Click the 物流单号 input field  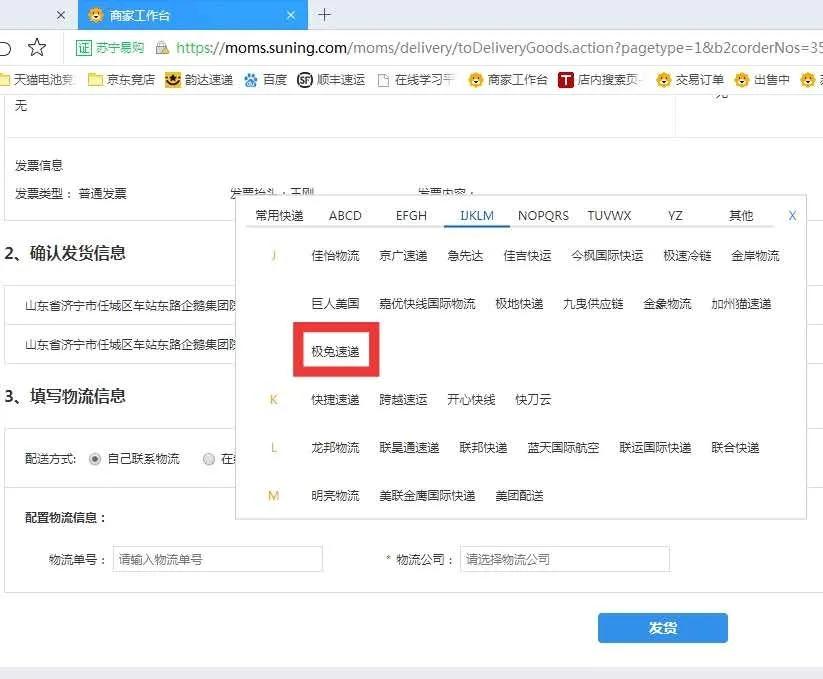[x=217, y=559]
